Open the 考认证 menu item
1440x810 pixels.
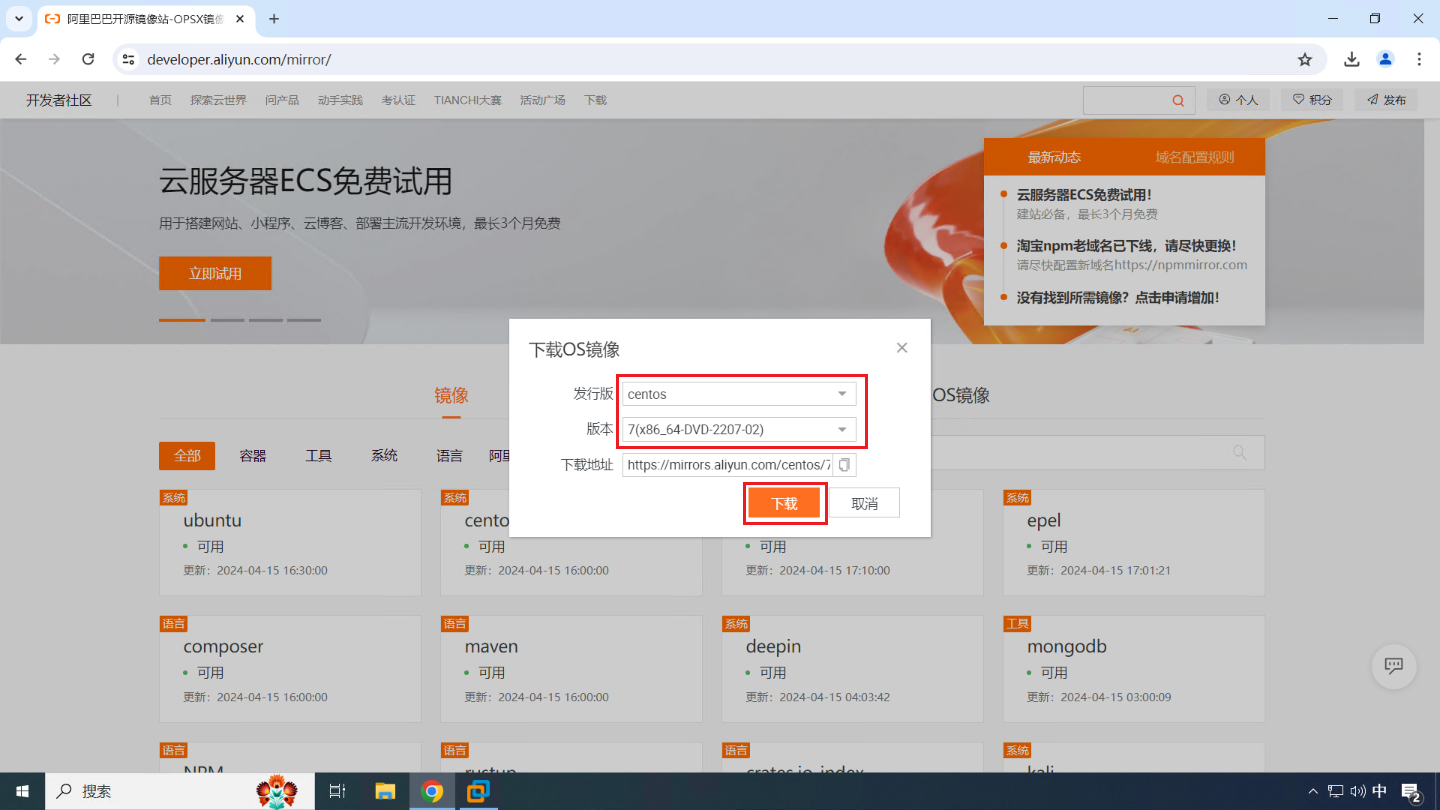pos(398,100)
